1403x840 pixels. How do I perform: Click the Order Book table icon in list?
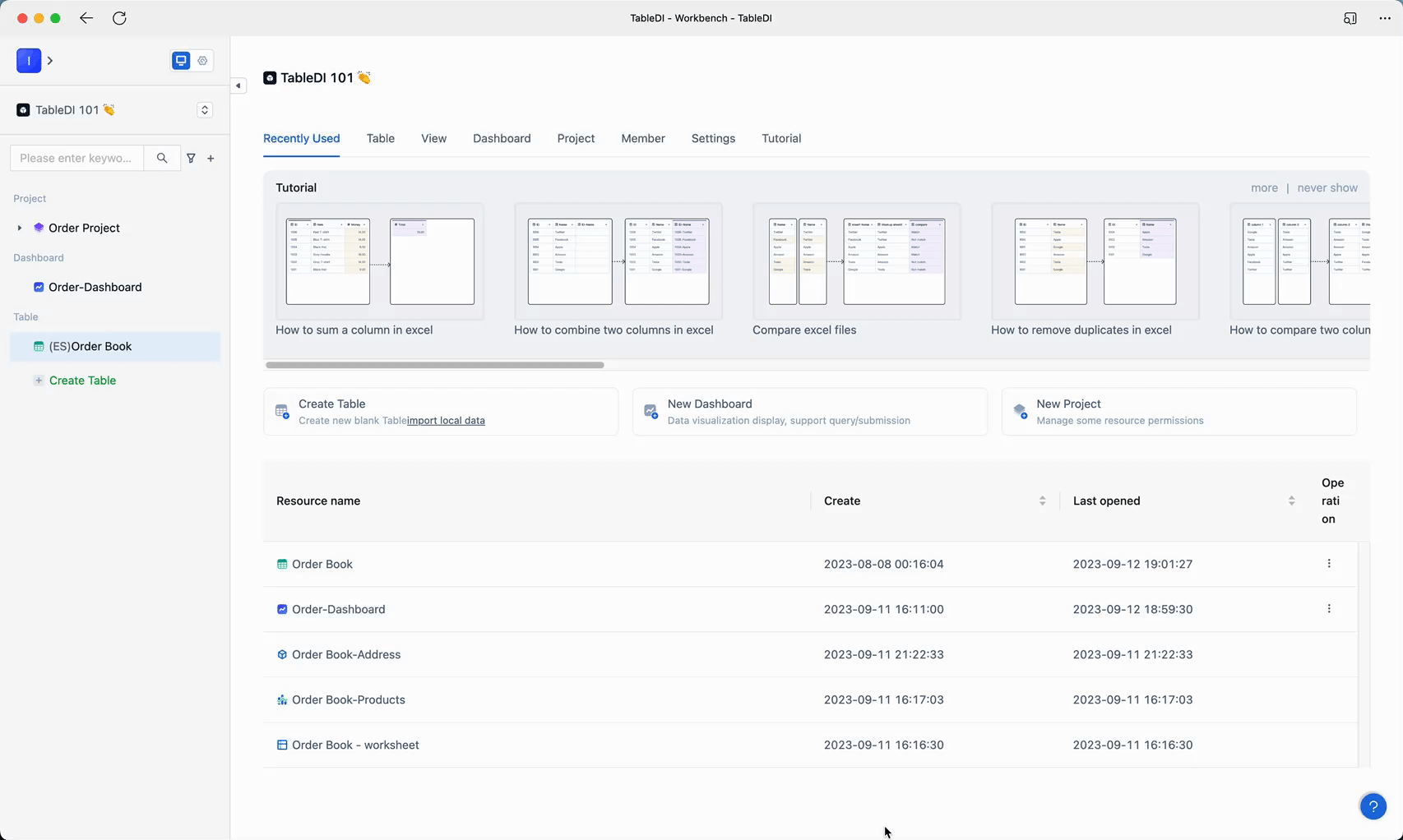pos(282,564)
